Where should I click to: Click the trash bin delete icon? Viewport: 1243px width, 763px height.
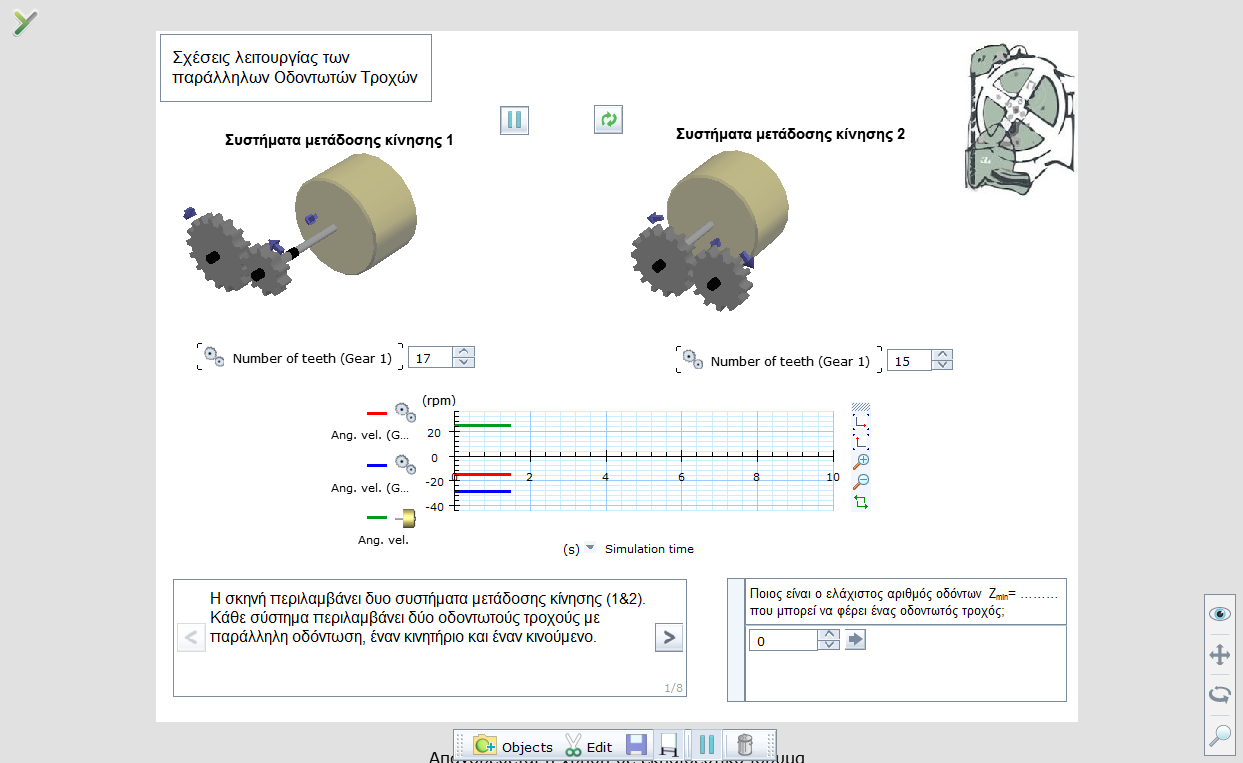744,745
